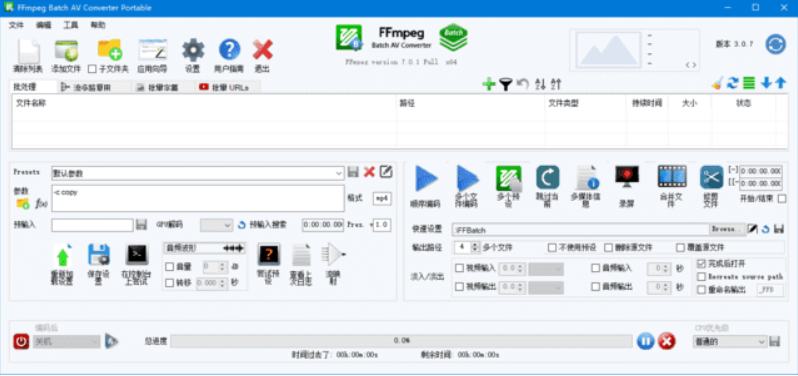
Task: Enable the overwrite source files checkbox
Action: point(680,248)
